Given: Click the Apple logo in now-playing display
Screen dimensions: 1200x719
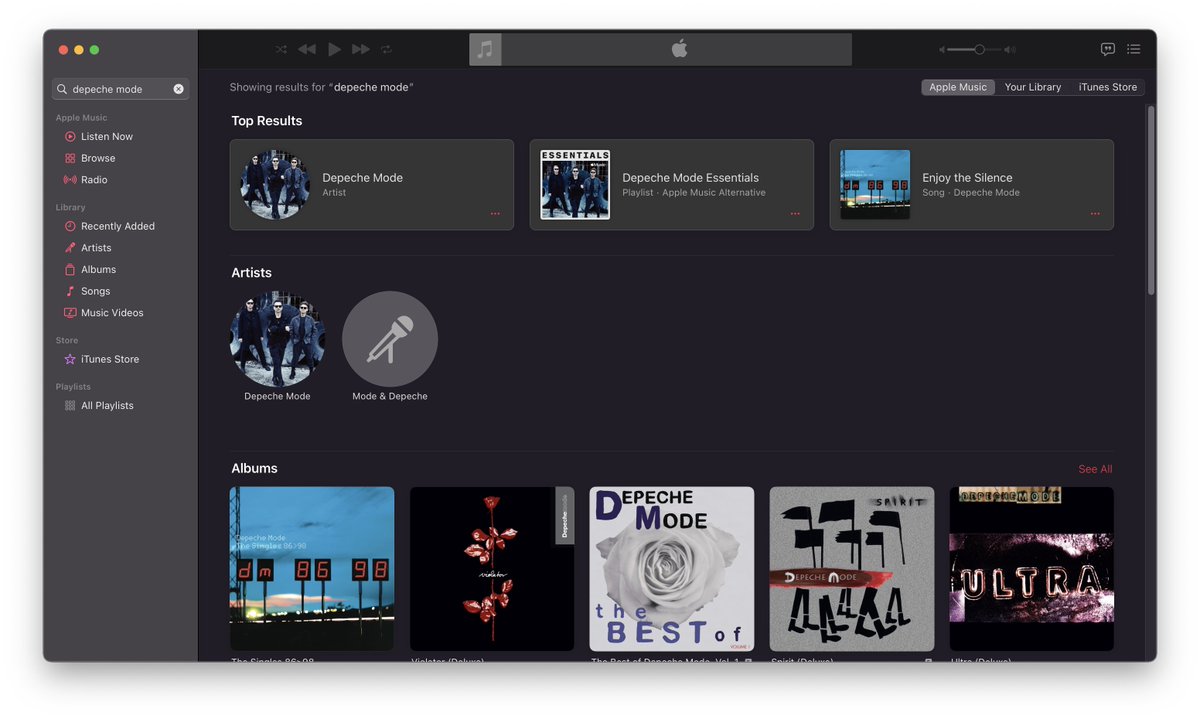Looking at the screenshot, I should 679,49.
